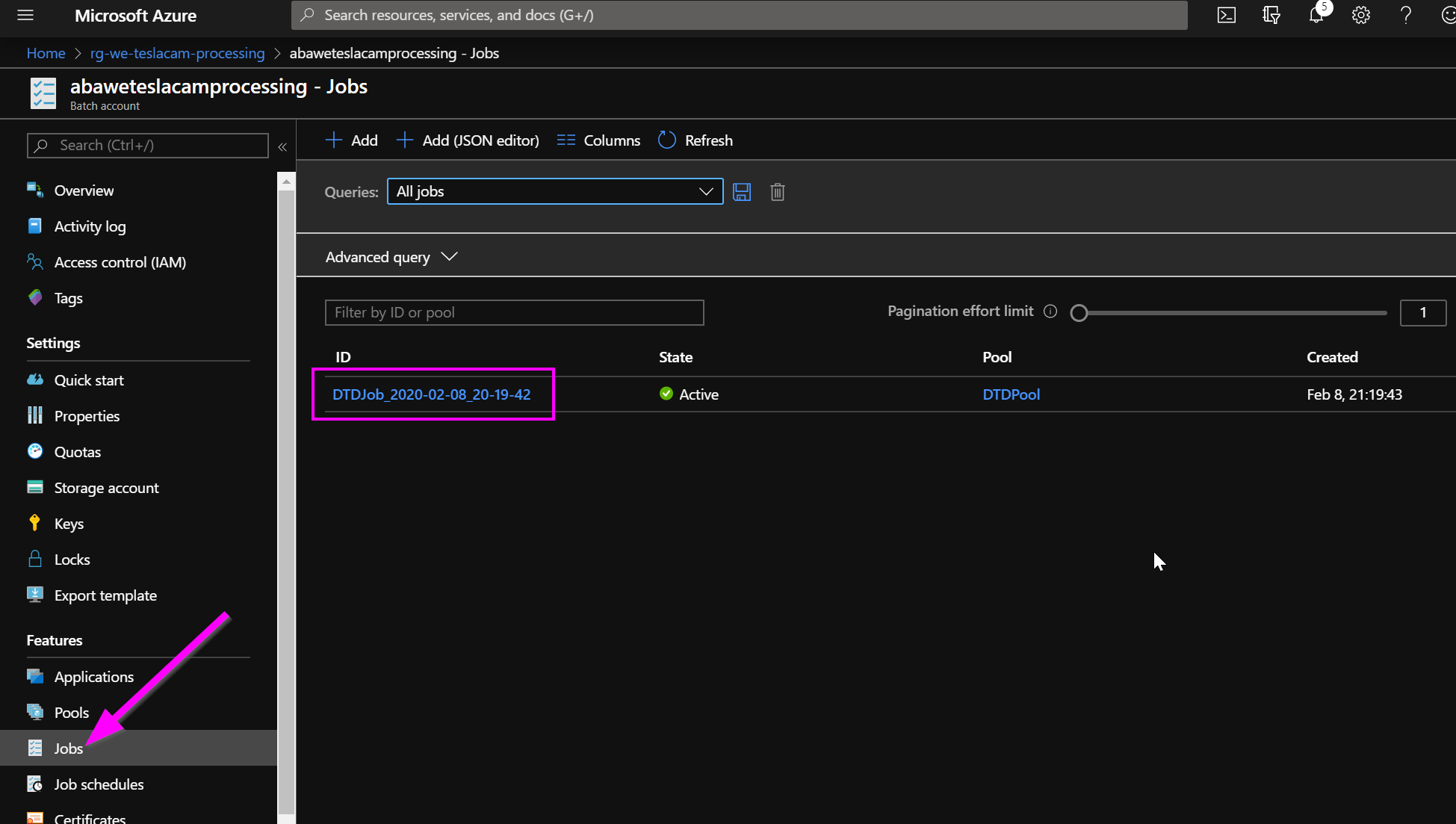Focus the global Search resources bar

[x=740, y=15]
